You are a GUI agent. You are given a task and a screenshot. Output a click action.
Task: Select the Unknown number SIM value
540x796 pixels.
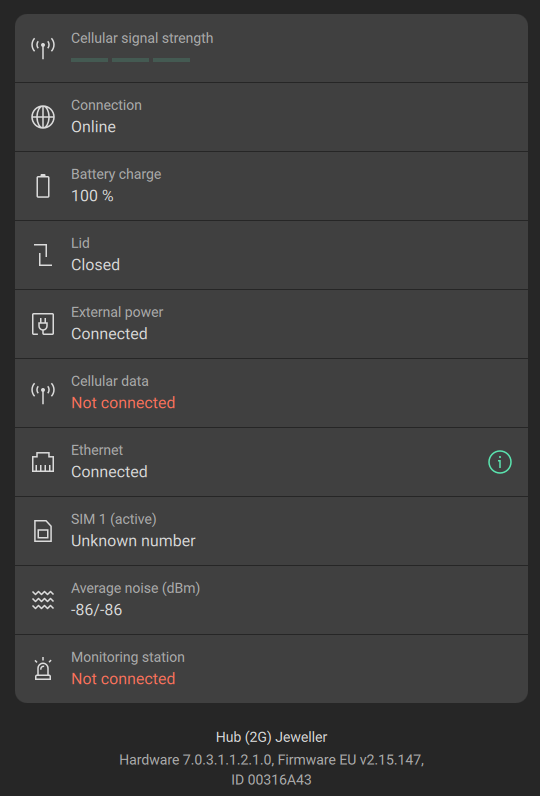point(133,541)
